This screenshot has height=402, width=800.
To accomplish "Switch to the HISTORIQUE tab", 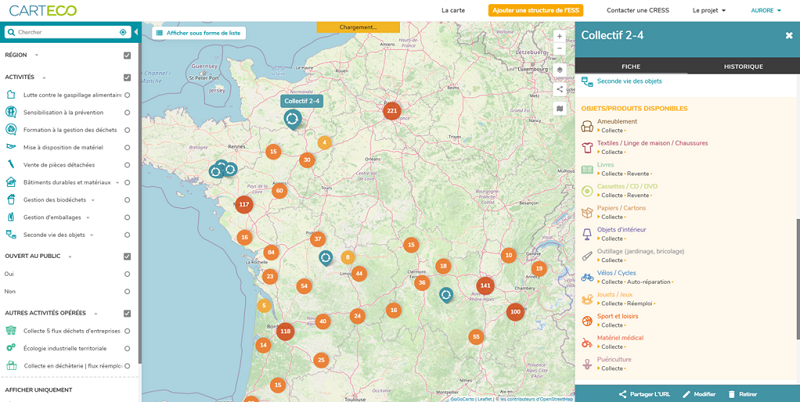I will (x=743, y=66).
